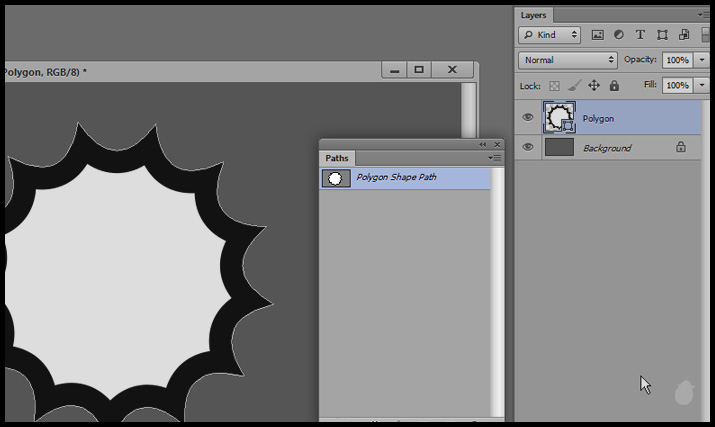
Task: Click lock all padlock icon
Action: coord(614,86)
